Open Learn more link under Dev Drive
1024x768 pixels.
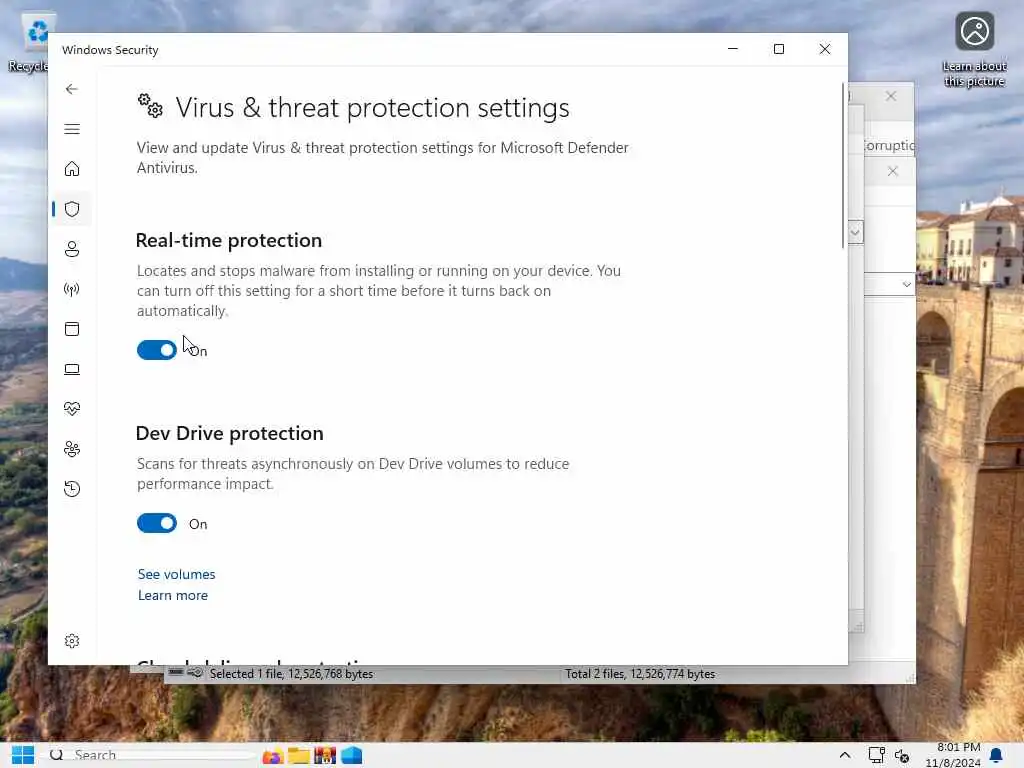[x=172, y=595]
